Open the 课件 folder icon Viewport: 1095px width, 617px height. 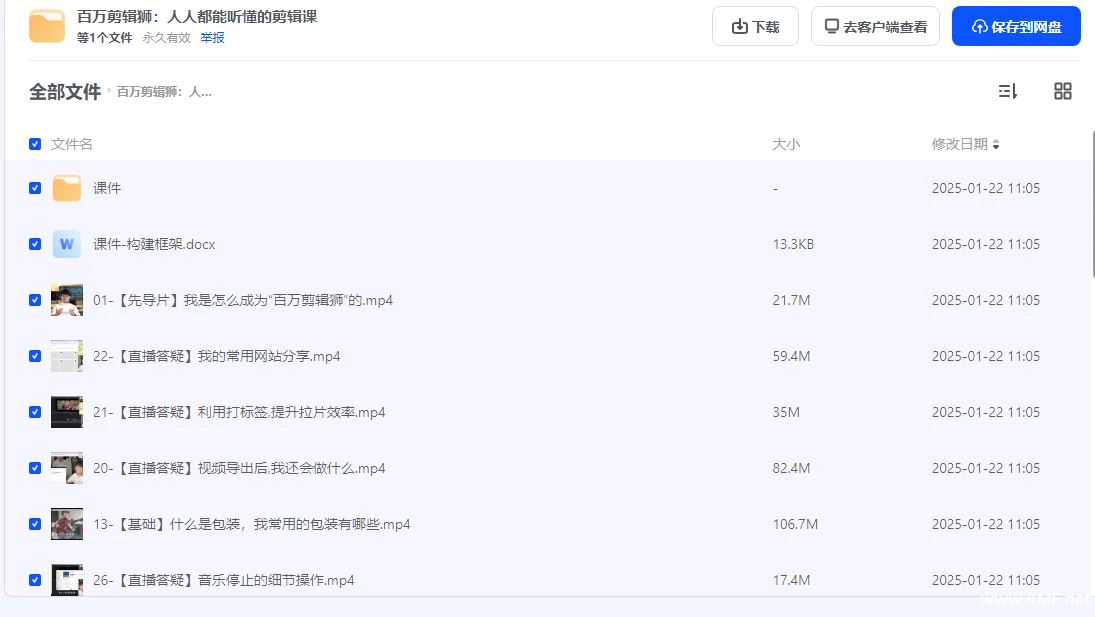coord(66,187)
